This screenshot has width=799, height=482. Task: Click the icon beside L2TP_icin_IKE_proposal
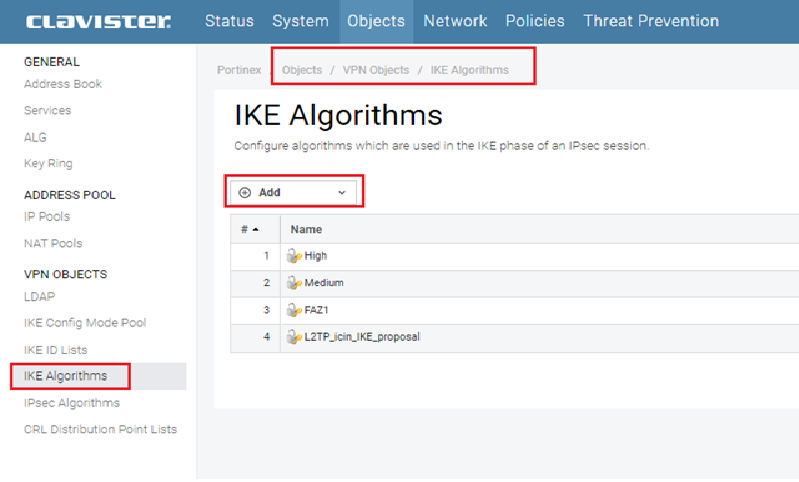[295, 338]
